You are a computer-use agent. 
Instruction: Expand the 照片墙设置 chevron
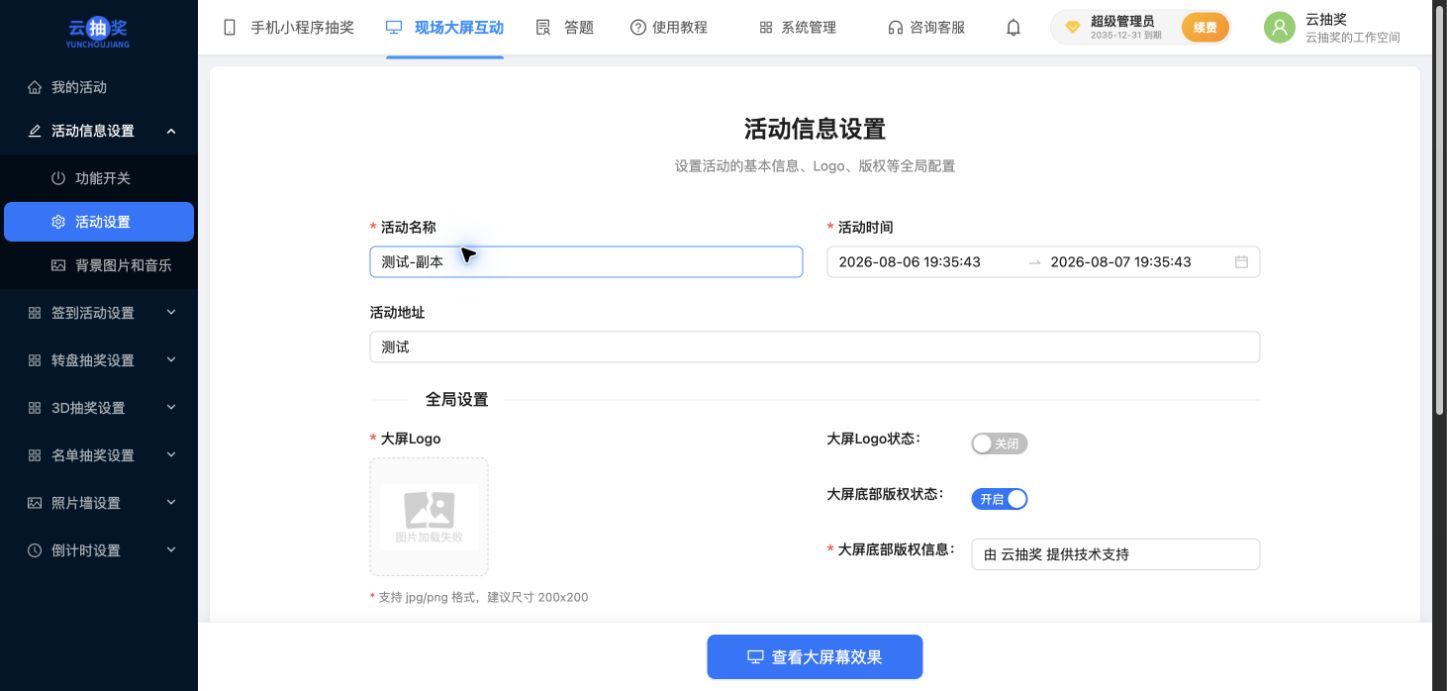[171, 503]
